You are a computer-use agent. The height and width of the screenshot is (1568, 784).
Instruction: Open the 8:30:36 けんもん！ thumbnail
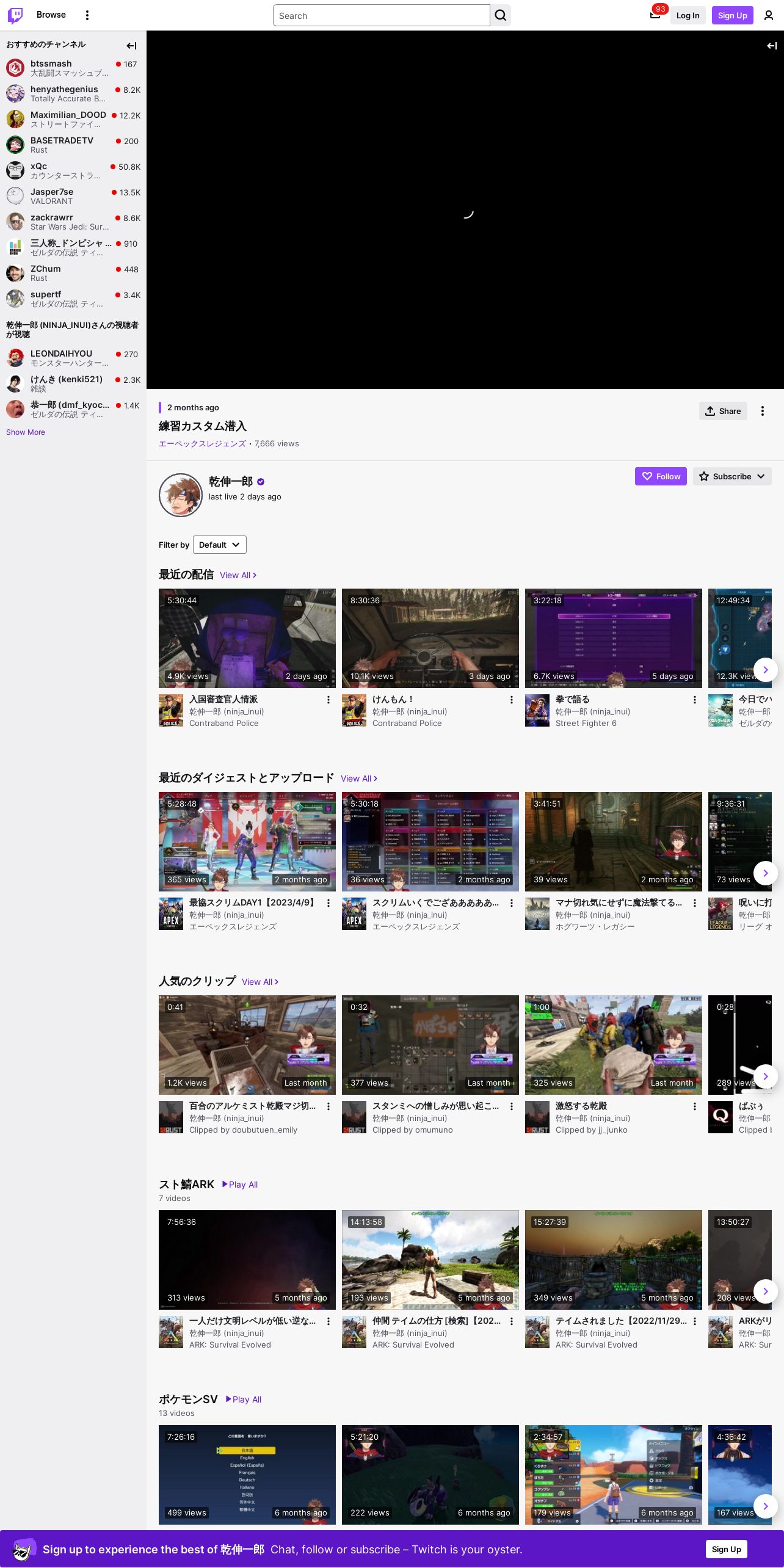point(430,639)
